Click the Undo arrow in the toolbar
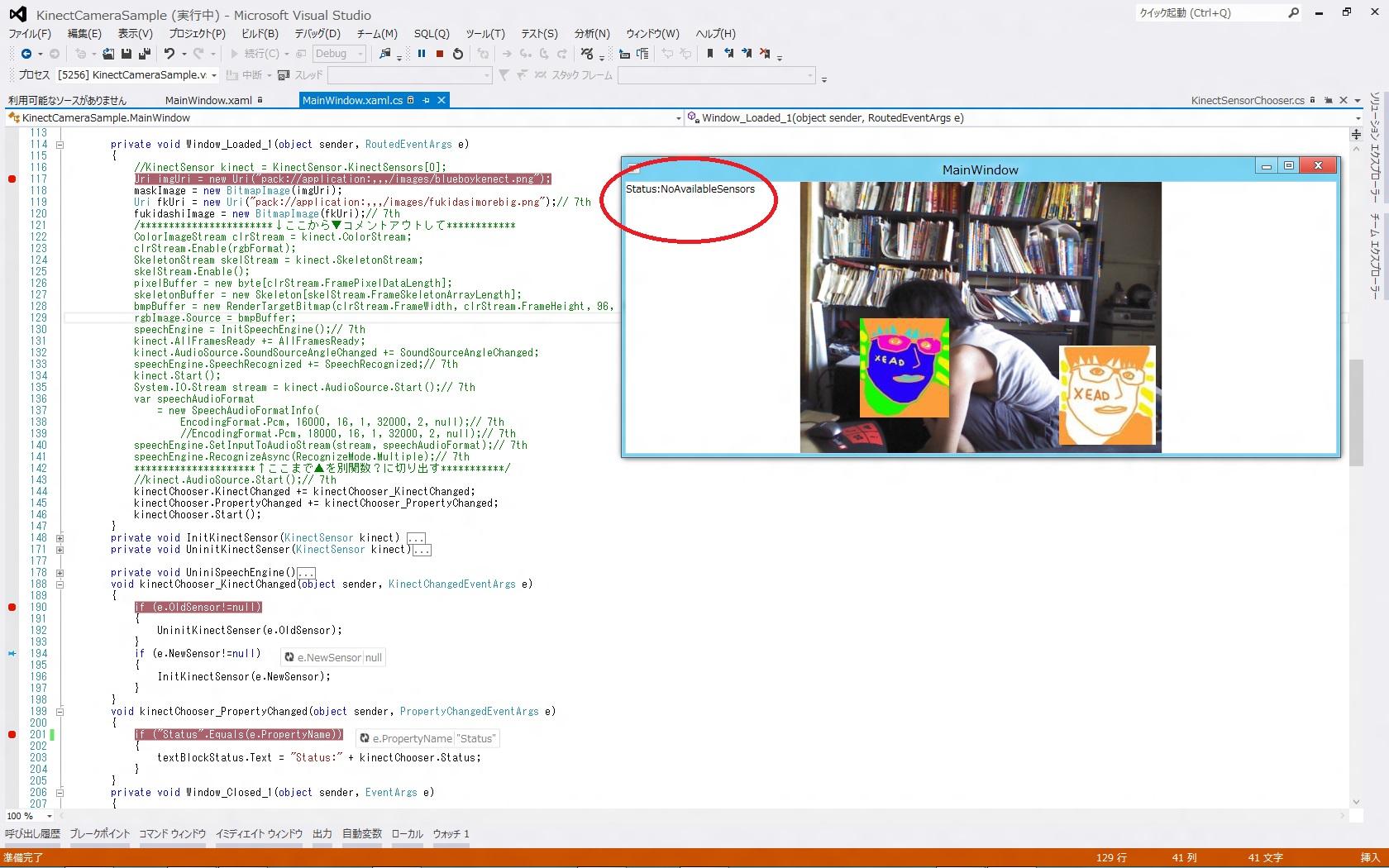The width and height of the screenshot is (1389, 868). point(169,54)
